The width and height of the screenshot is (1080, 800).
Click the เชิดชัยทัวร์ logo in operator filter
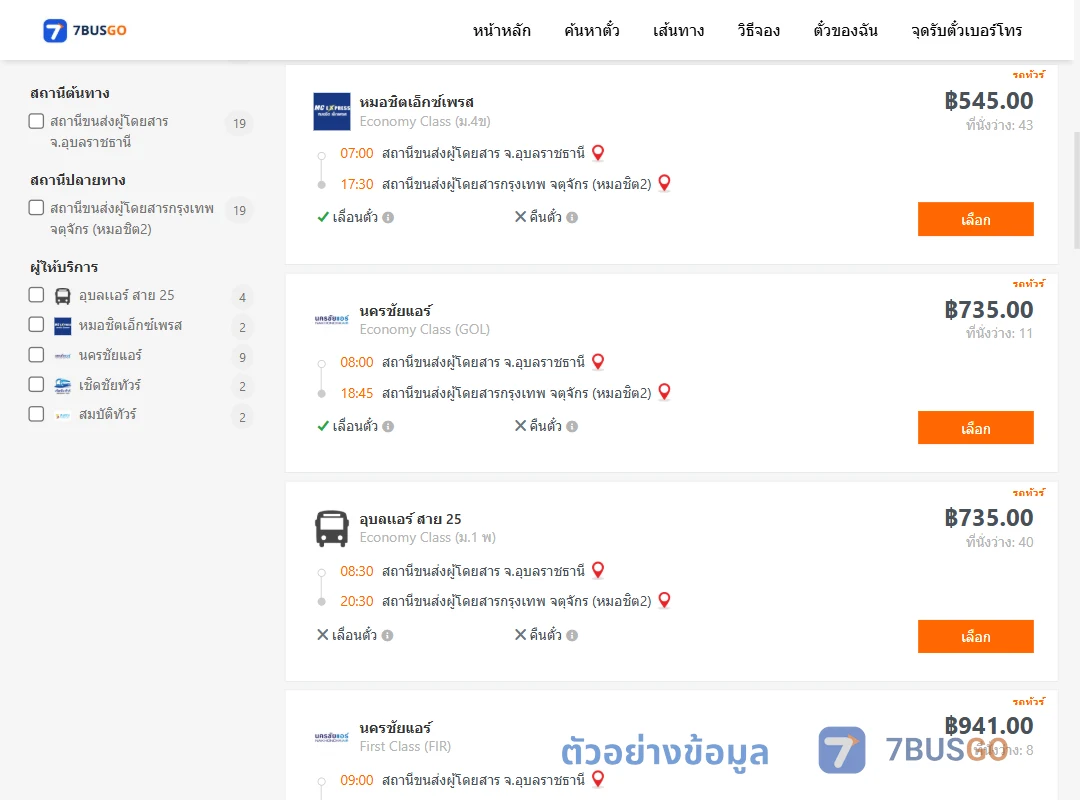[63, 386]
